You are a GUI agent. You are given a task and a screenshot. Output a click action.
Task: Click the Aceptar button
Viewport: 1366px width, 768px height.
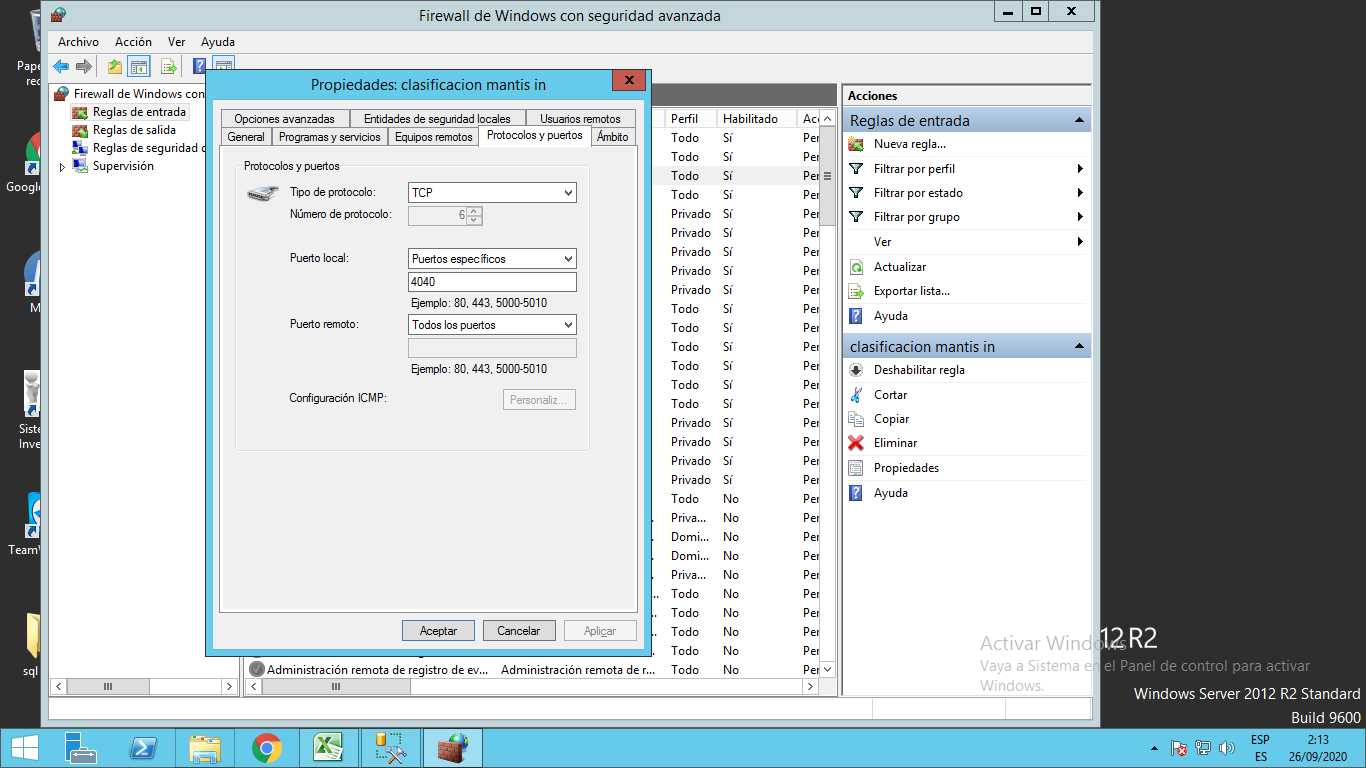click(438, 630)
